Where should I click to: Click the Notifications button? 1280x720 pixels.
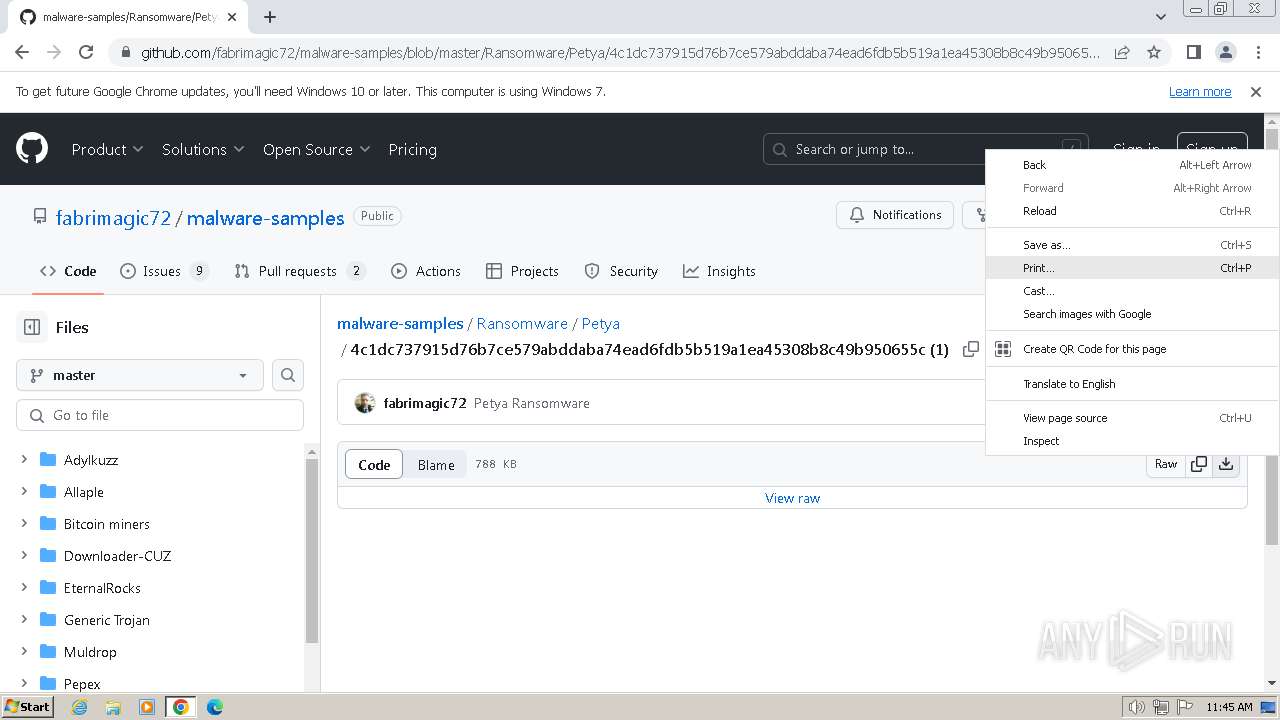point(895,215)
